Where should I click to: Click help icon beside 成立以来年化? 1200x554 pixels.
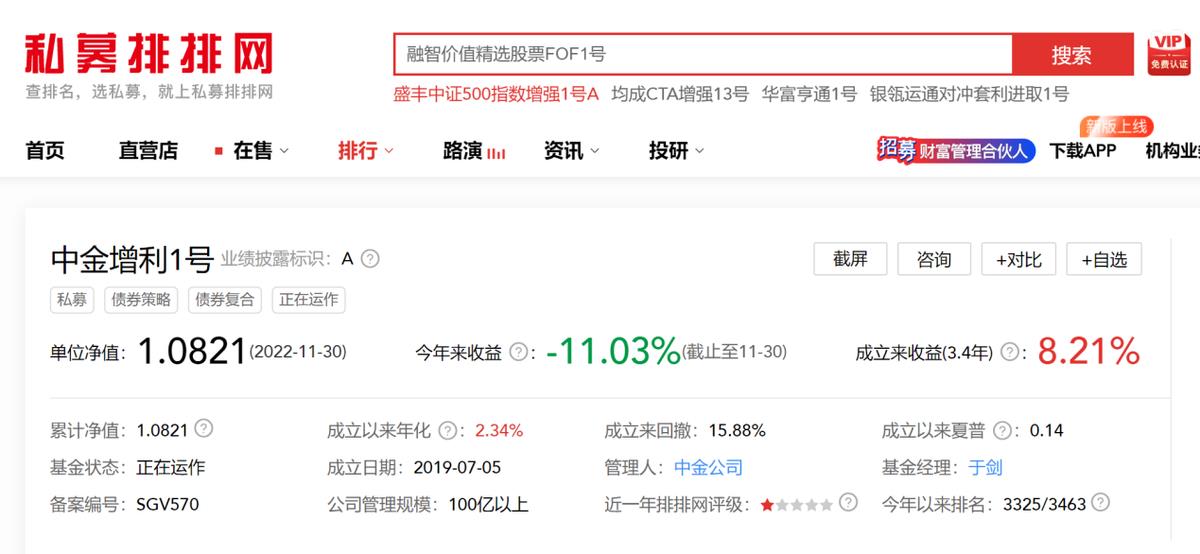(448, 430)
